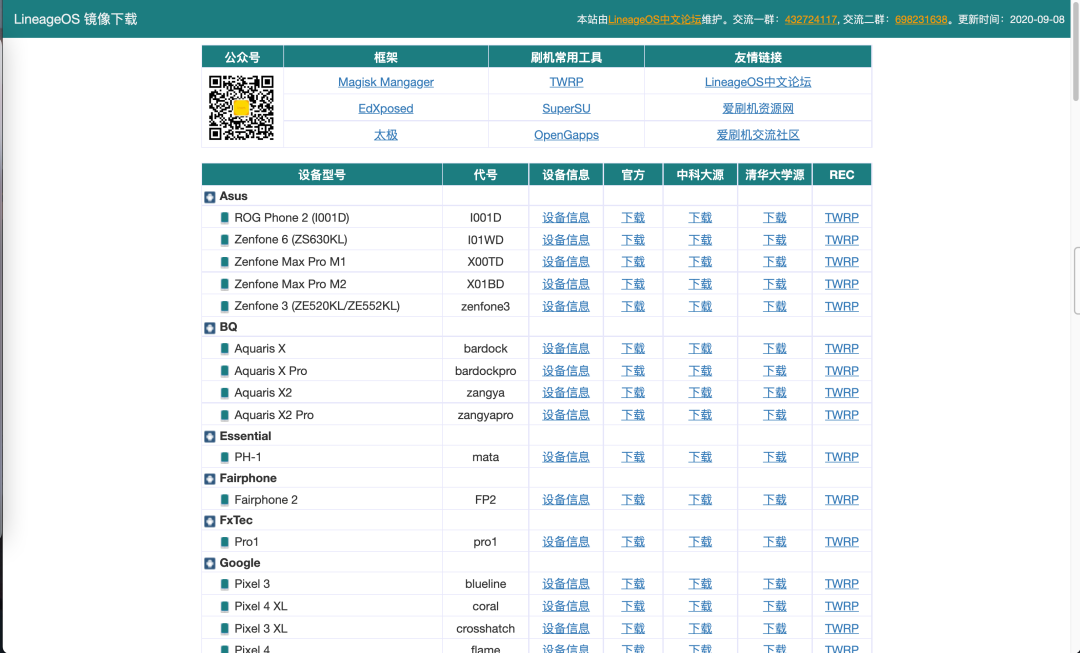Open official 下载 for Pixel 3 blueline
Image resolution: width=1080 pixels, height=653 pixels.
pos(633,584)
